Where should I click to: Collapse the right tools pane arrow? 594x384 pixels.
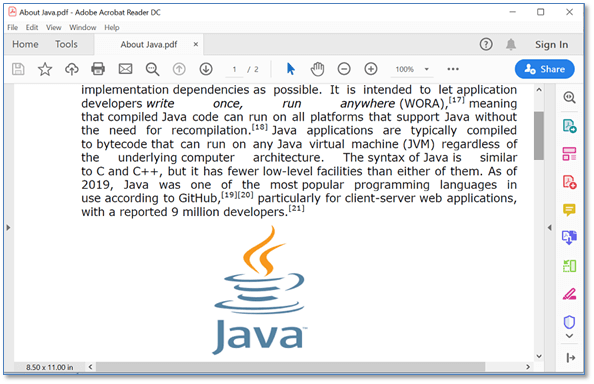coord(550,228)
